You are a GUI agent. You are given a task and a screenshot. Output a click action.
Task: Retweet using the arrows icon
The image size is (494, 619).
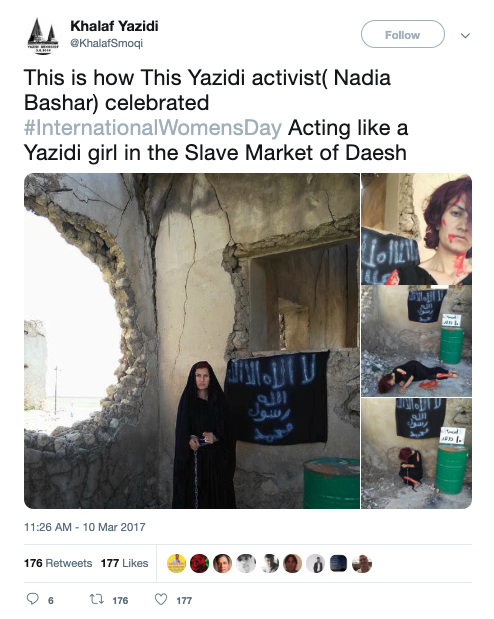pyautogui.click(x=96, y=600)
